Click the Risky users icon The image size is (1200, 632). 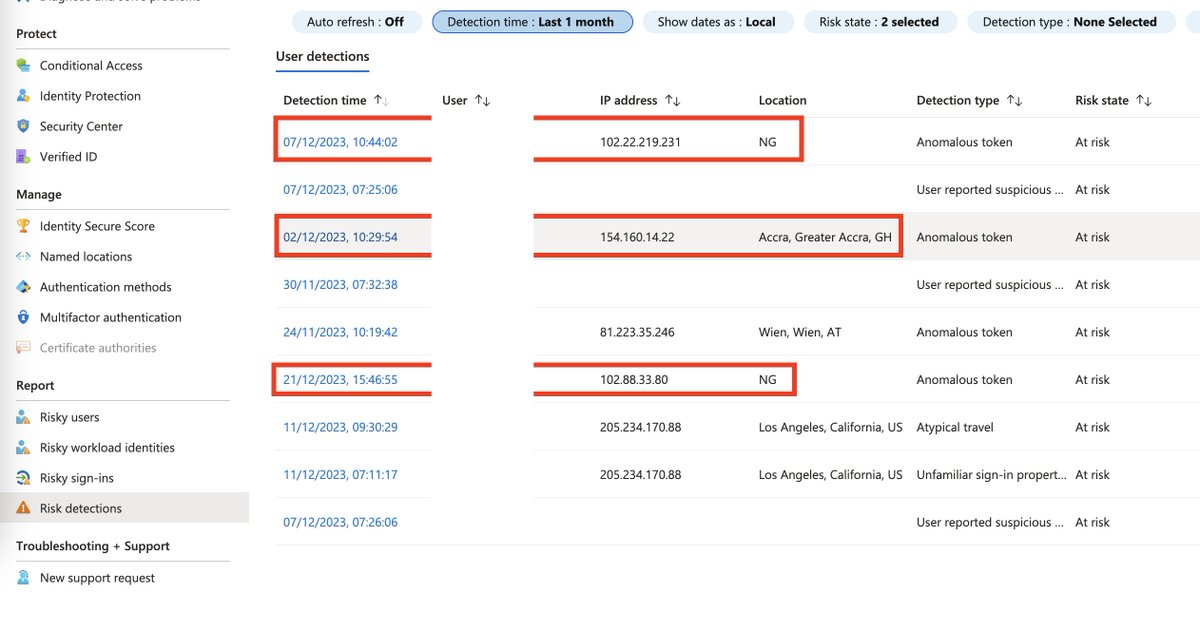coord(24,417)
